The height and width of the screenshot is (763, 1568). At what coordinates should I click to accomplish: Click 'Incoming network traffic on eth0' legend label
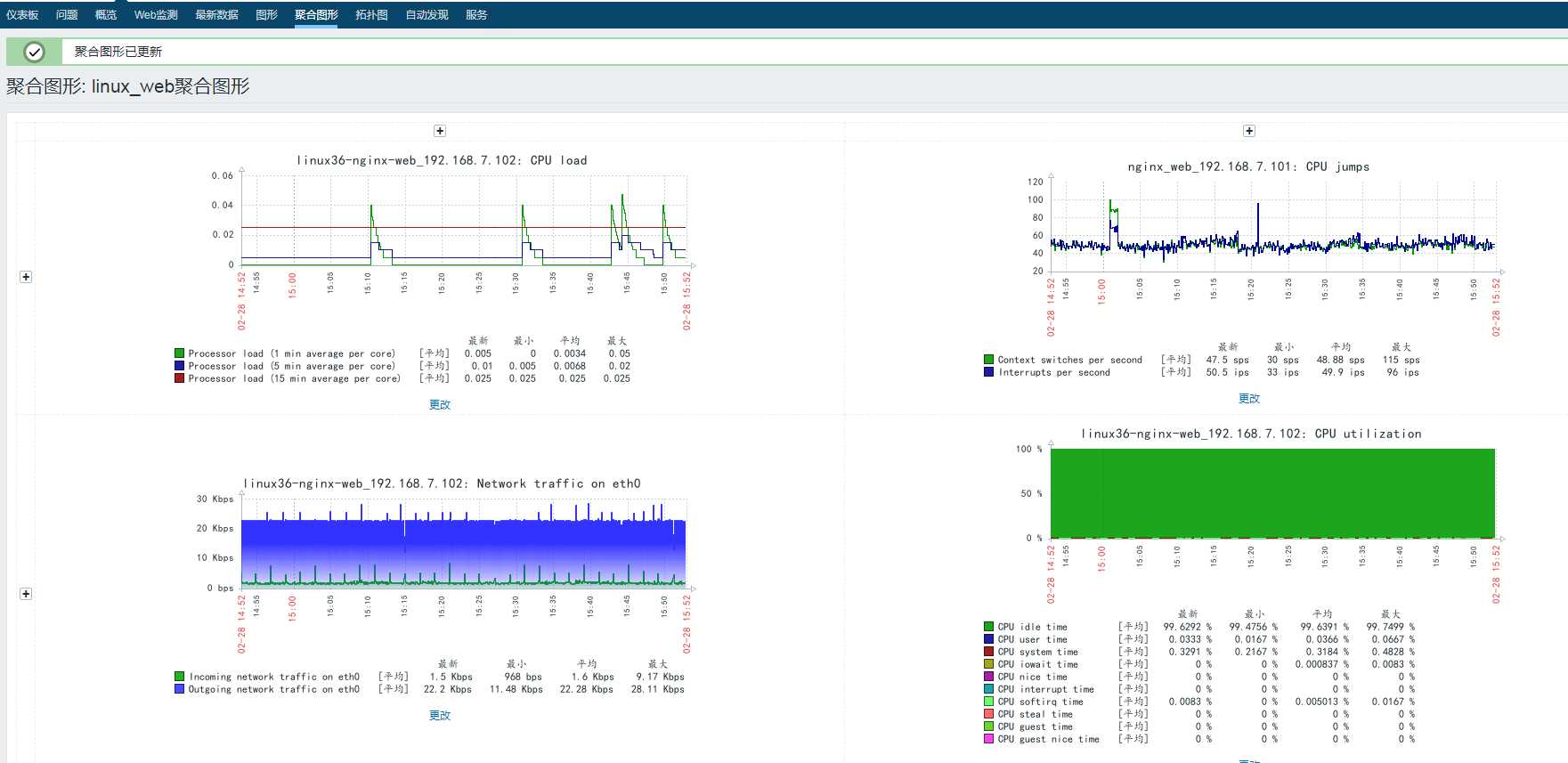point(274,677)
